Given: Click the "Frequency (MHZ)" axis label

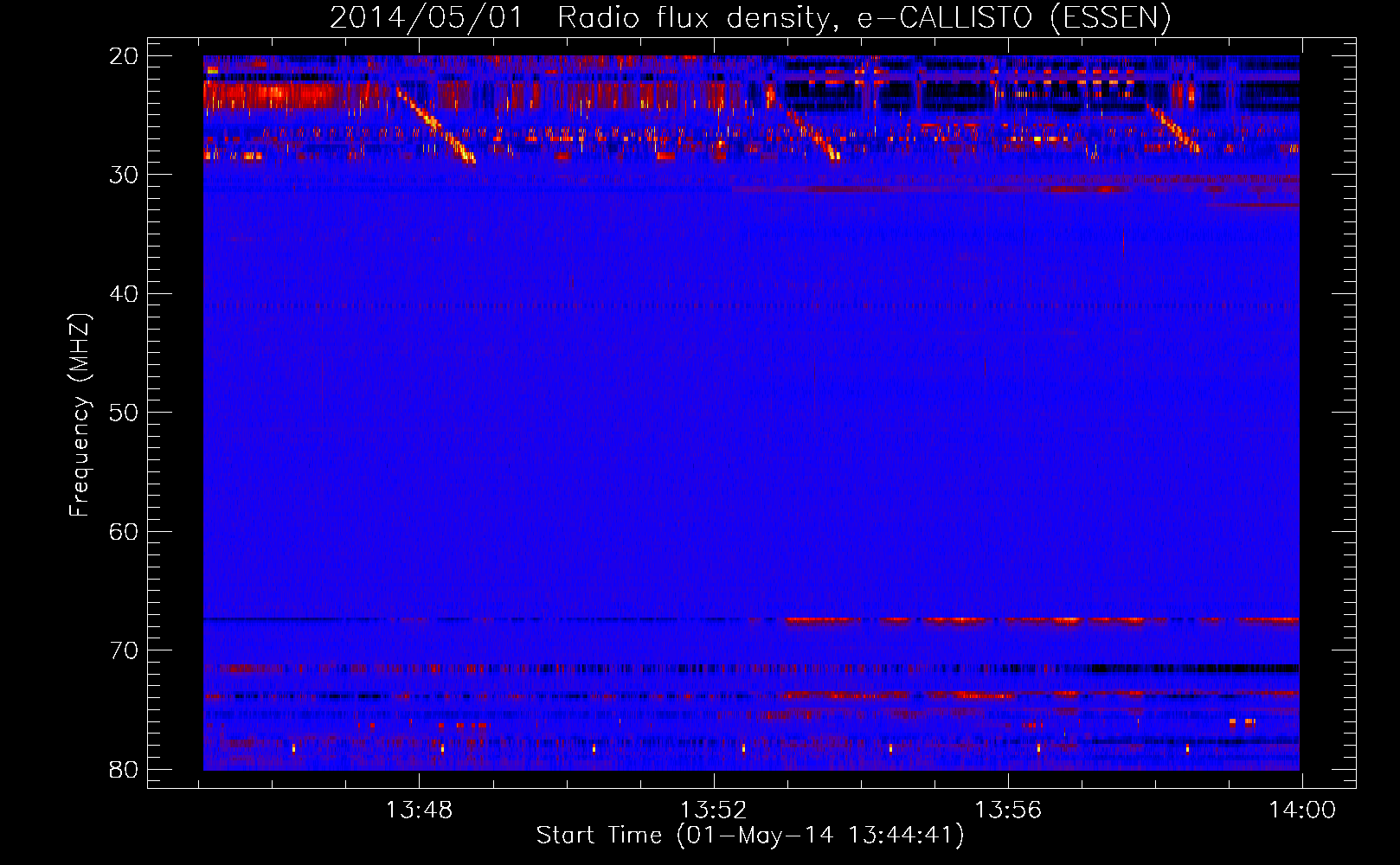Looking at the screenshot, I should point(80,415).
